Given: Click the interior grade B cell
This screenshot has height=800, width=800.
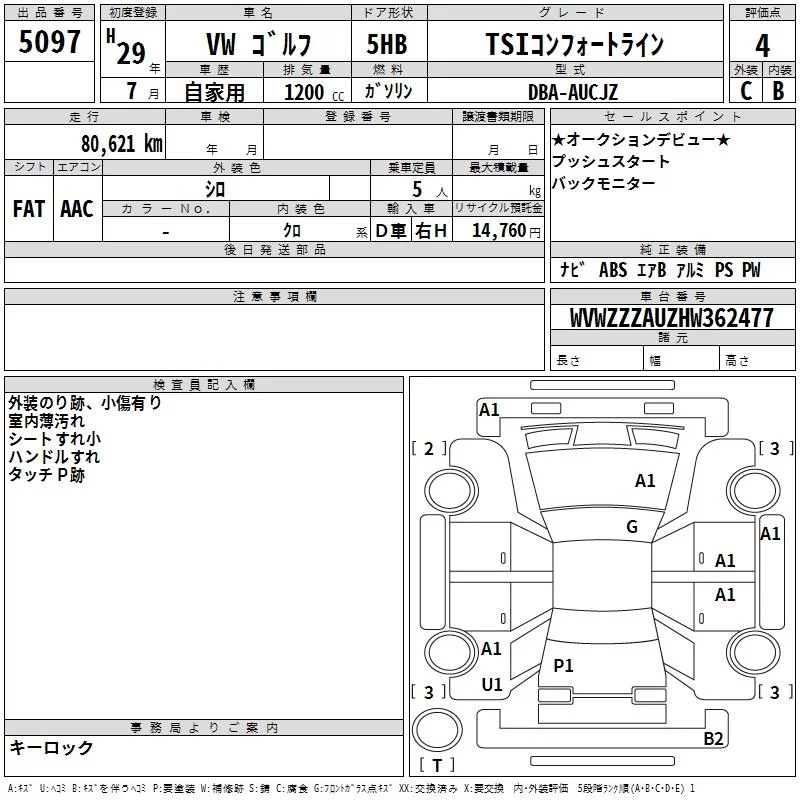Looking at the screenshot, I should point(778,91).
